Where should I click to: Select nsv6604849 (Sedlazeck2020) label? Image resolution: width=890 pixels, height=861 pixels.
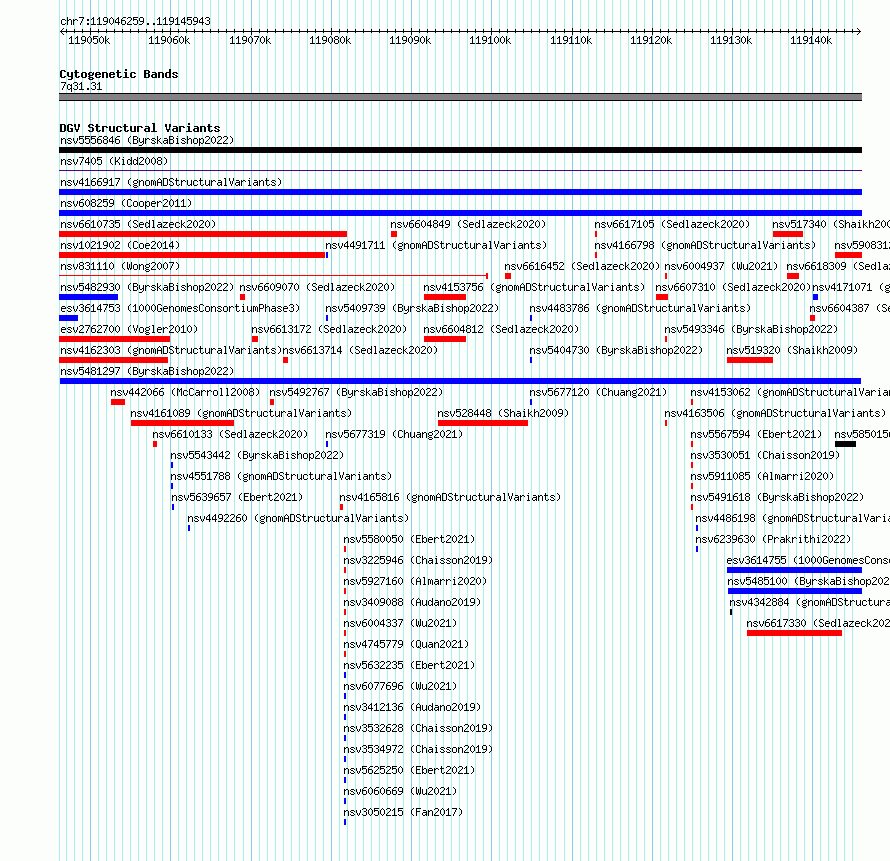[468, 224]
